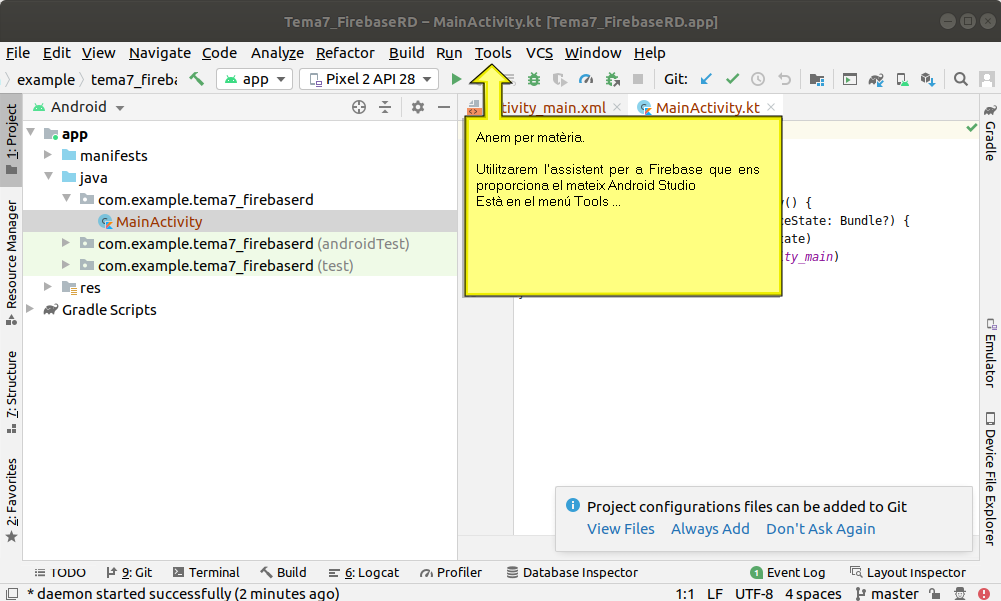This screenshot has width=1001, height=601.
Task: Toggle tool window buttons at bottom-left corner
Action: click(11, 594)
